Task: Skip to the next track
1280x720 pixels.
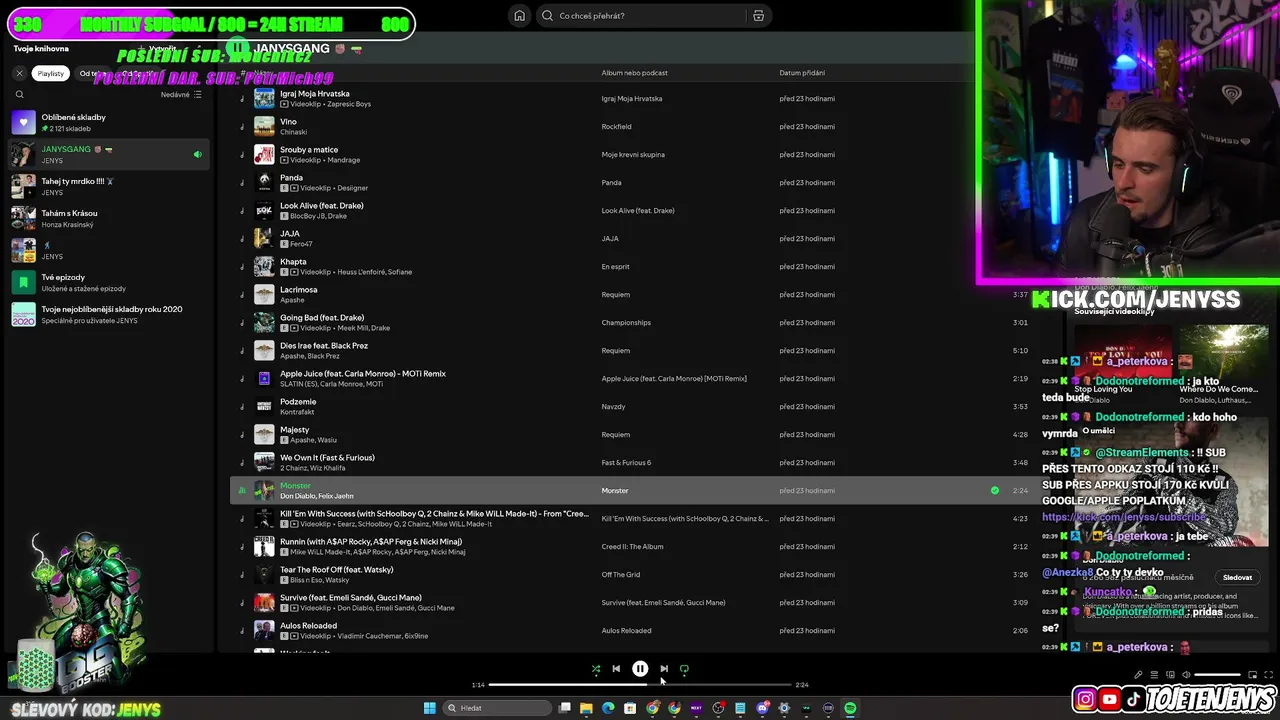Action: [664, 669]
